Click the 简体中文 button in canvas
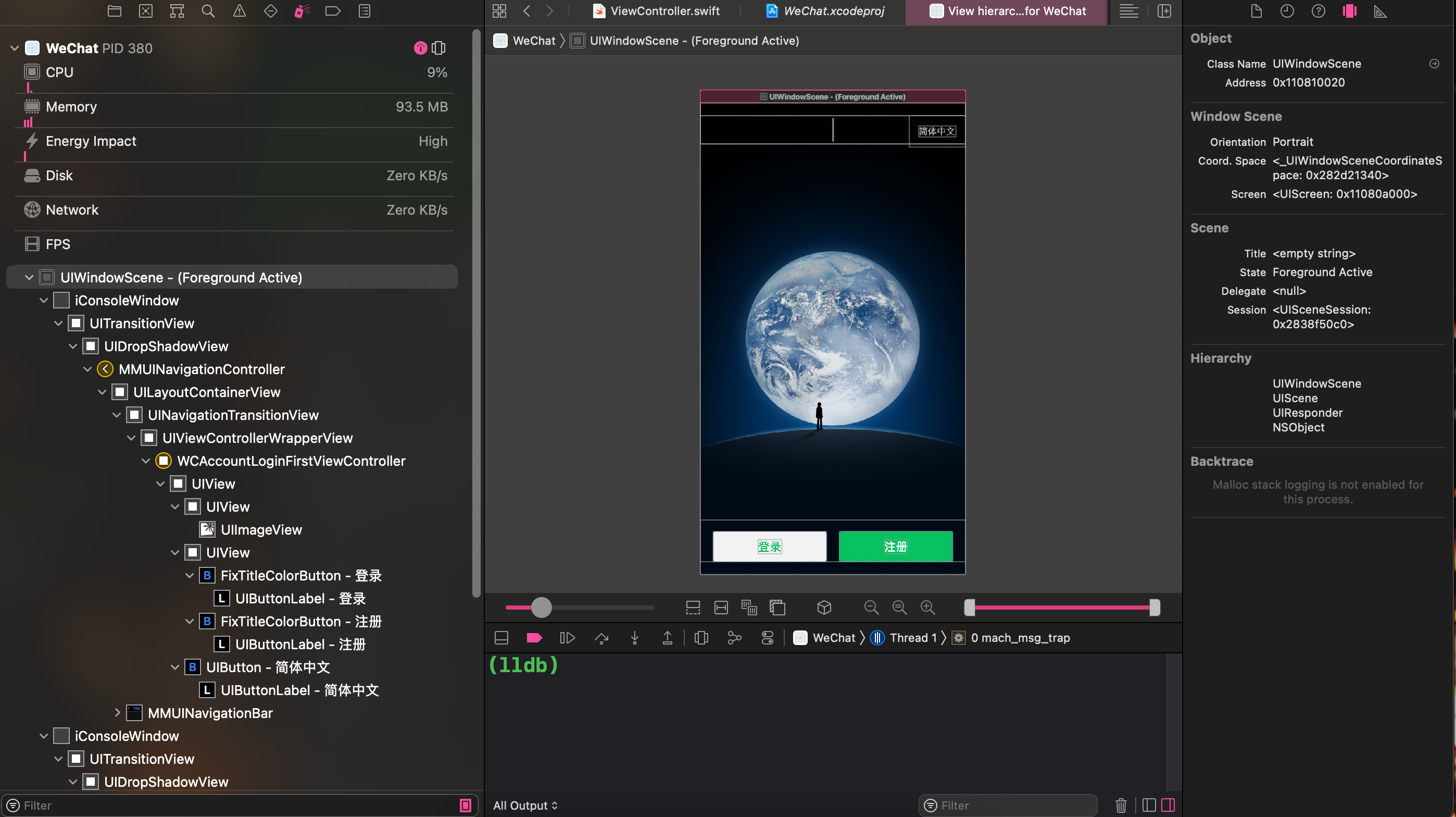 (x=937, y=131)
